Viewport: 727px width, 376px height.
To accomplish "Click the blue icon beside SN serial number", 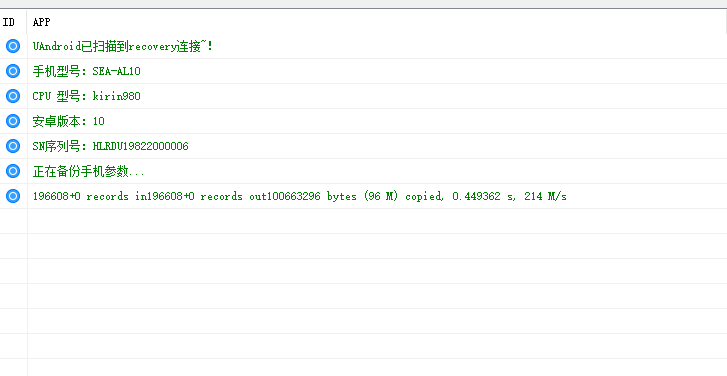I will point(13,146).
